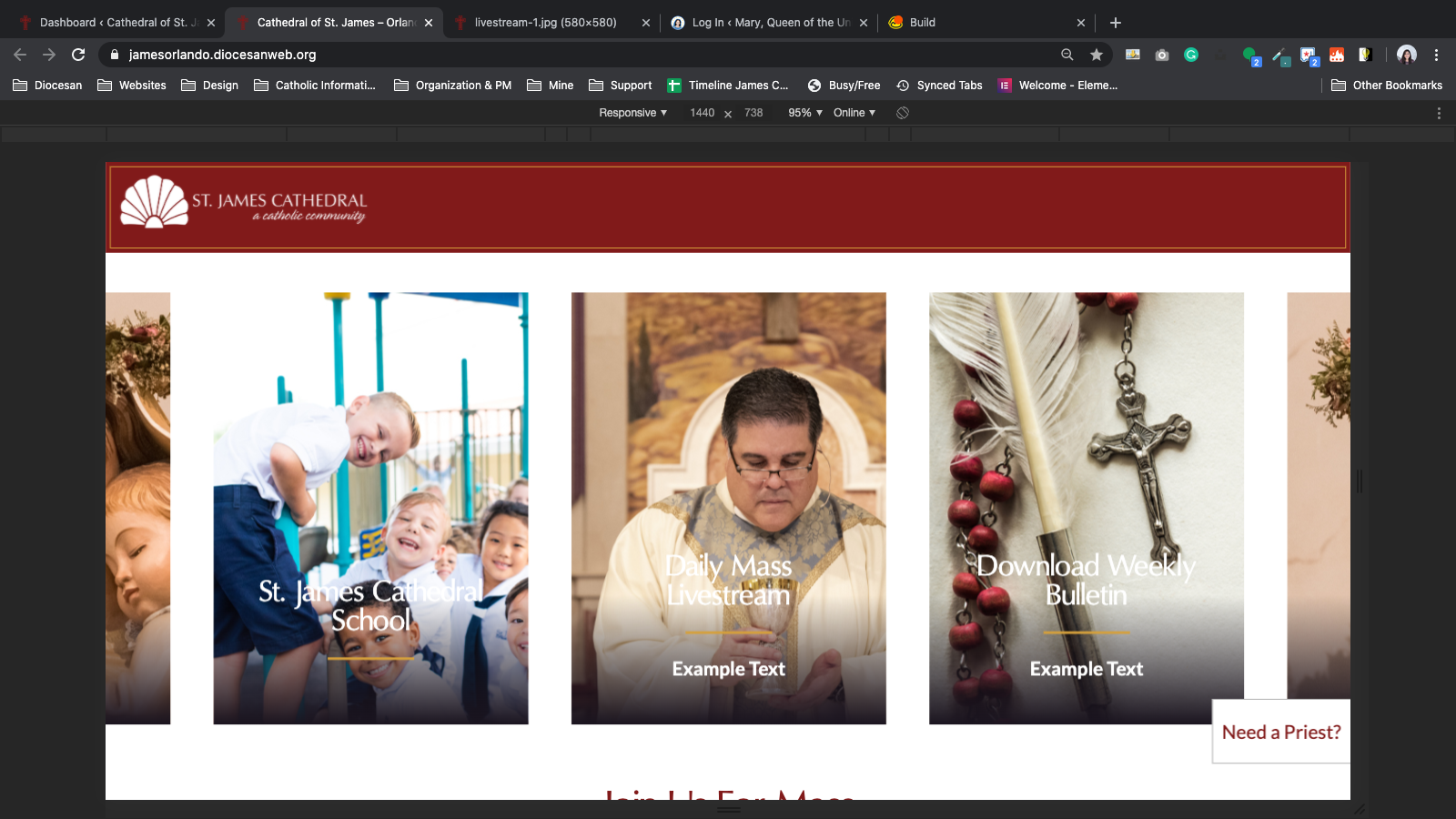1456x819 pixels.
Task: Click the camera screenshot extension icon
Action: [1162, 55]
